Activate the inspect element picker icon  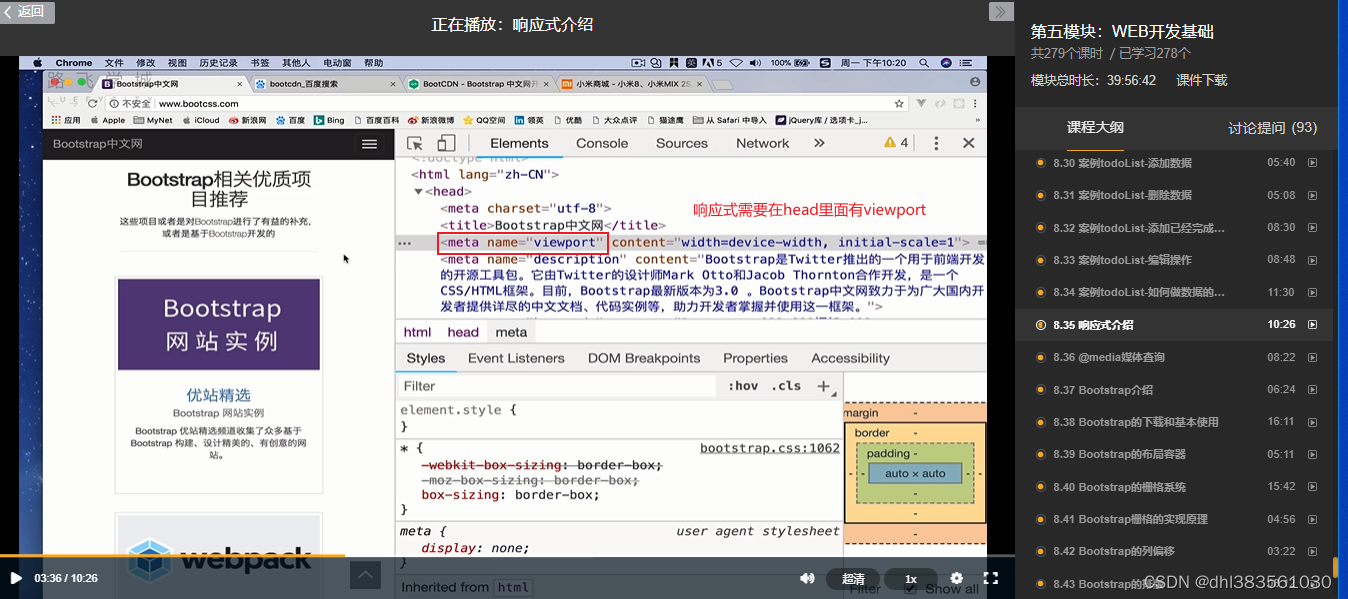point(415,143)
